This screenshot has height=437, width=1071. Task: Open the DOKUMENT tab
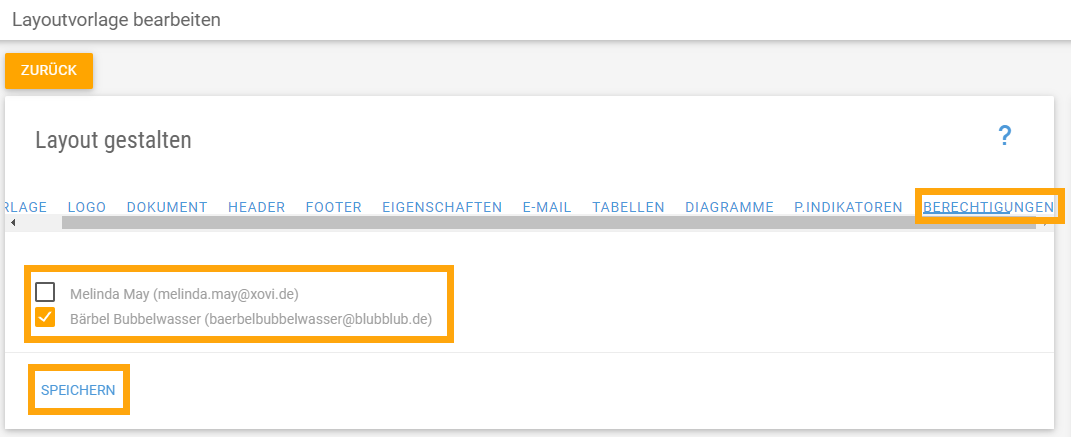pos(167,207)
